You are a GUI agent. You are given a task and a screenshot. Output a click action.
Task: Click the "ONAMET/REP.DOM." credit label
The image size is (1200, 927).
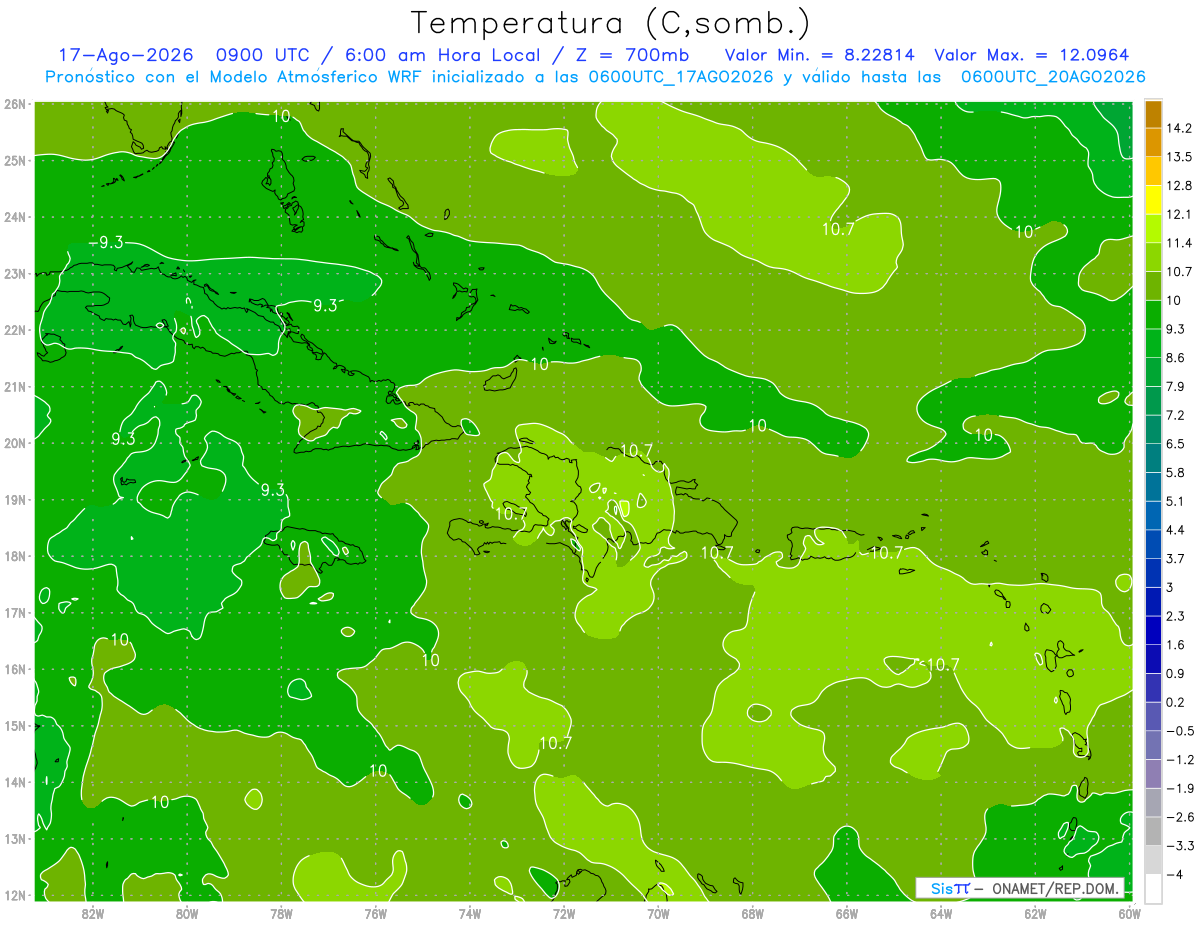[1057, 888]
